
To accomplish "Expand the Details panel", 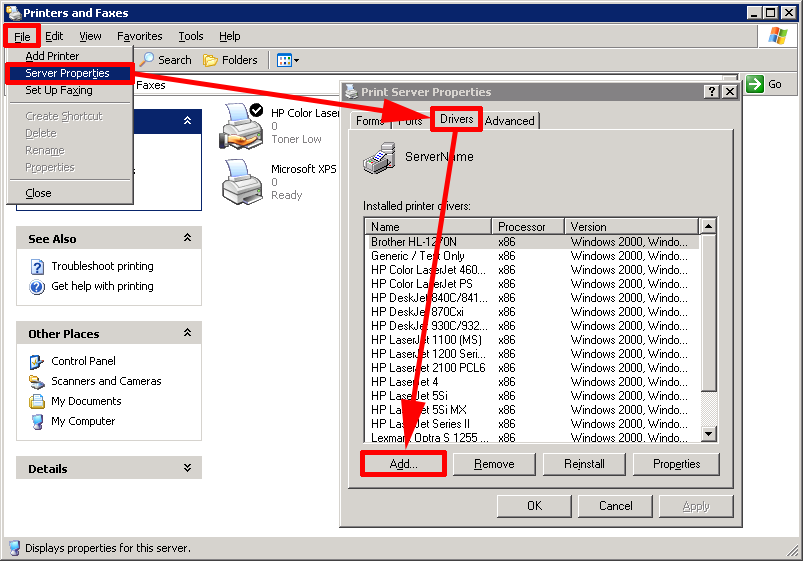I will (x=187, y=468).
